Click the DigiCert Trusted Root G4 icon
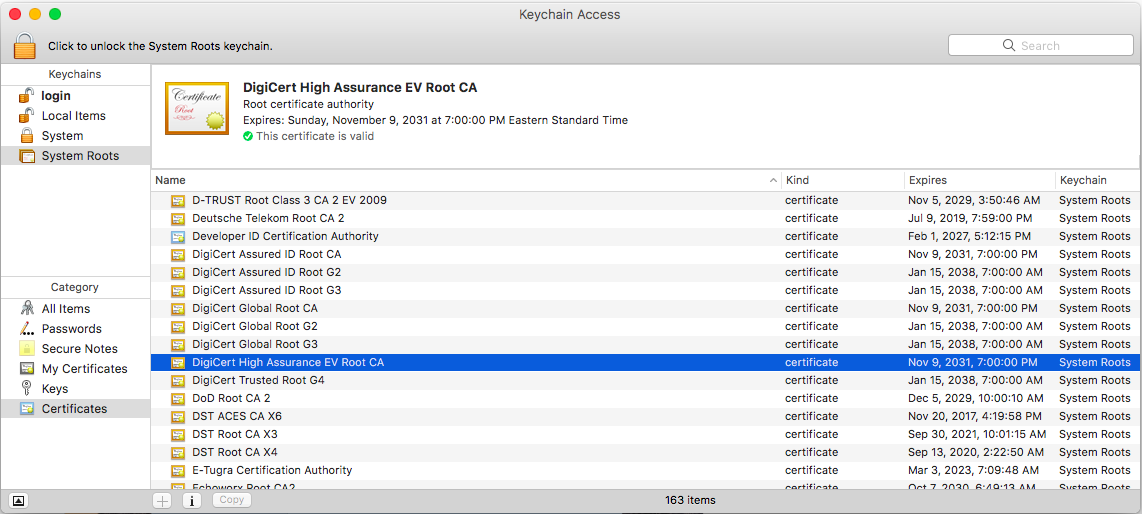 pyautogui.click(x=178, y=381)
